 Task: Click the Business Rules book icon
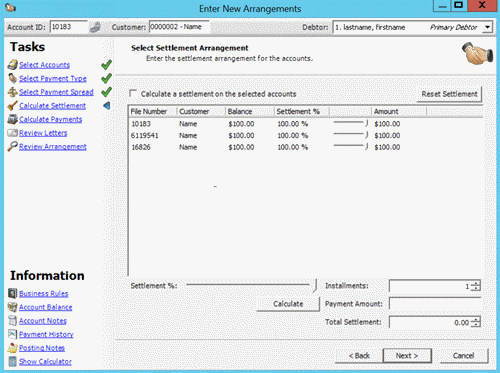pyautogui.click(x=13, y=293)
